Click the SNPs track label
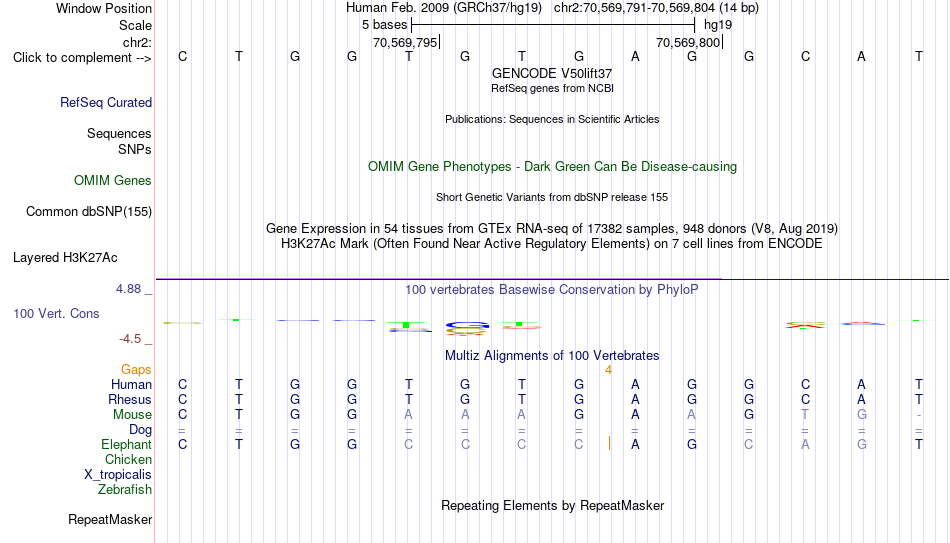The image size is (950, 543). click(x=135, y=149)
